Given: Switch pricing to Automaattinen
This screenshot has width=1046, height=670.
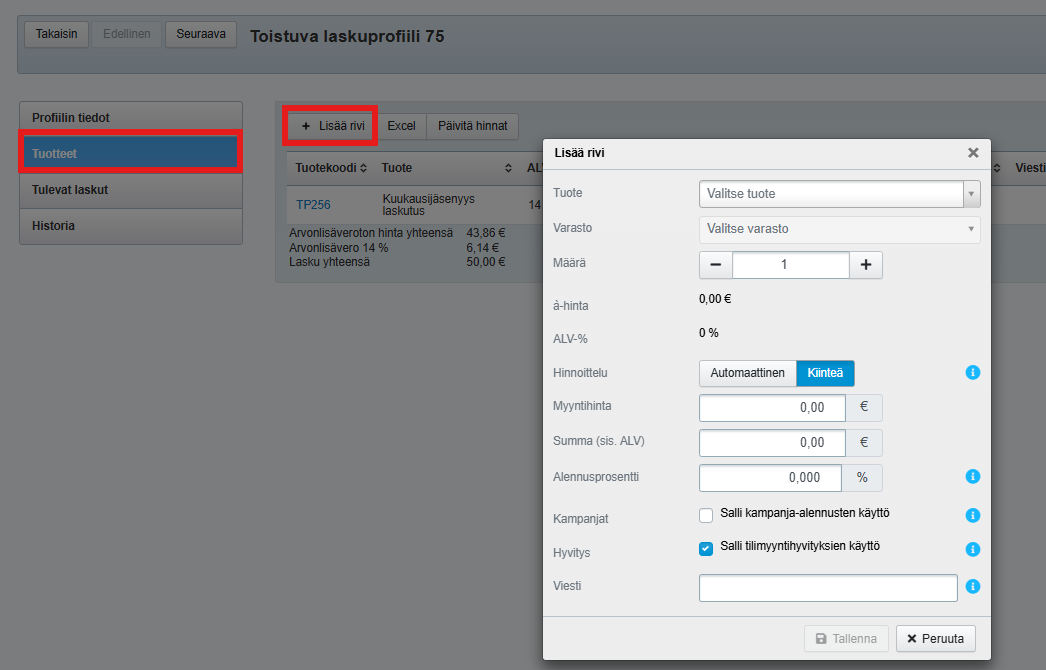Looking at the screenshot, I should click(x=747, y=374).
